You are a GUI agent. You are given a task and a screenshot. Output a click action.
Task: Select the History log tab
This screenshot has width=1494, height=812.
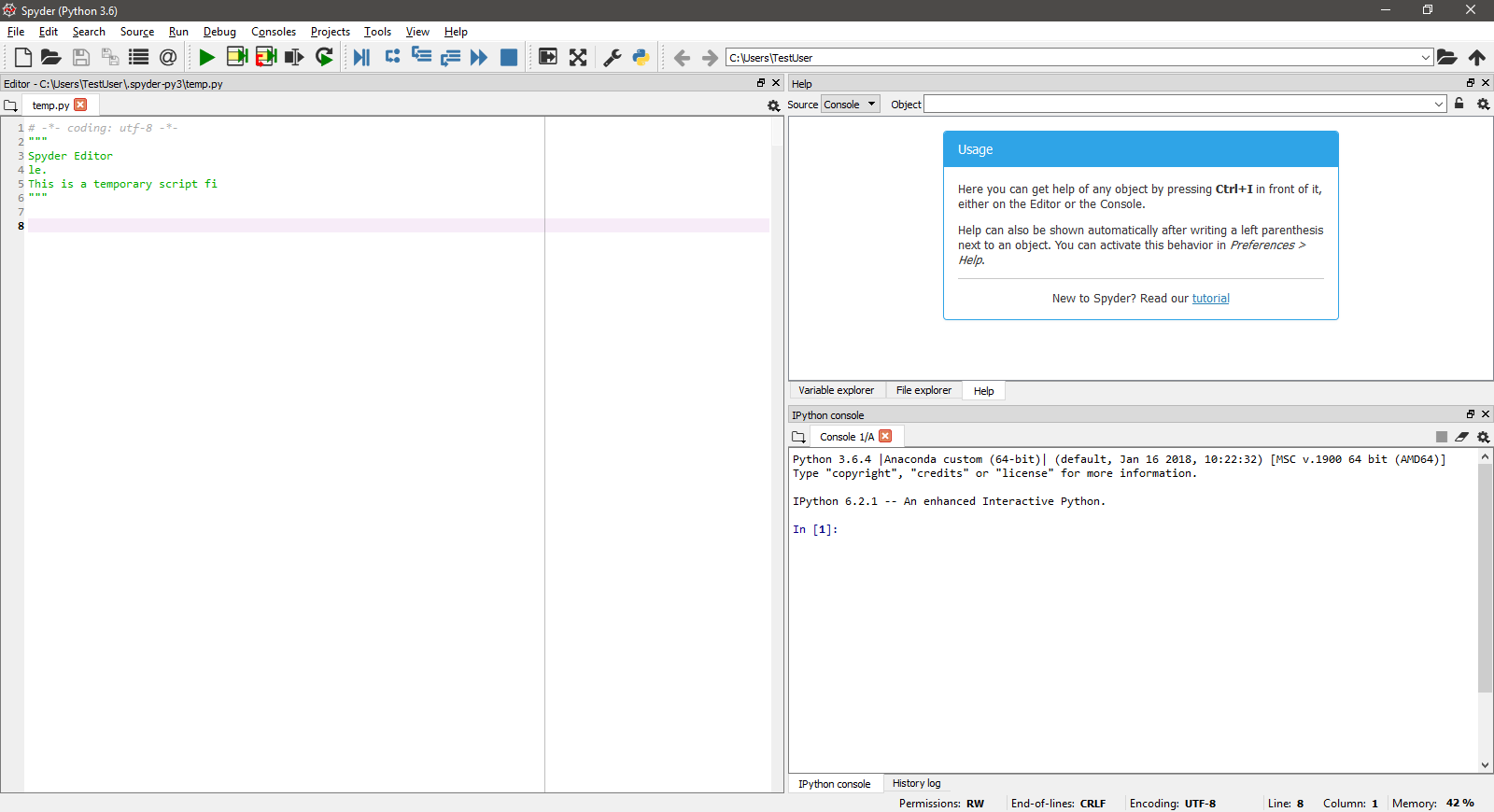pyautogui.click(x=916, y=783)
